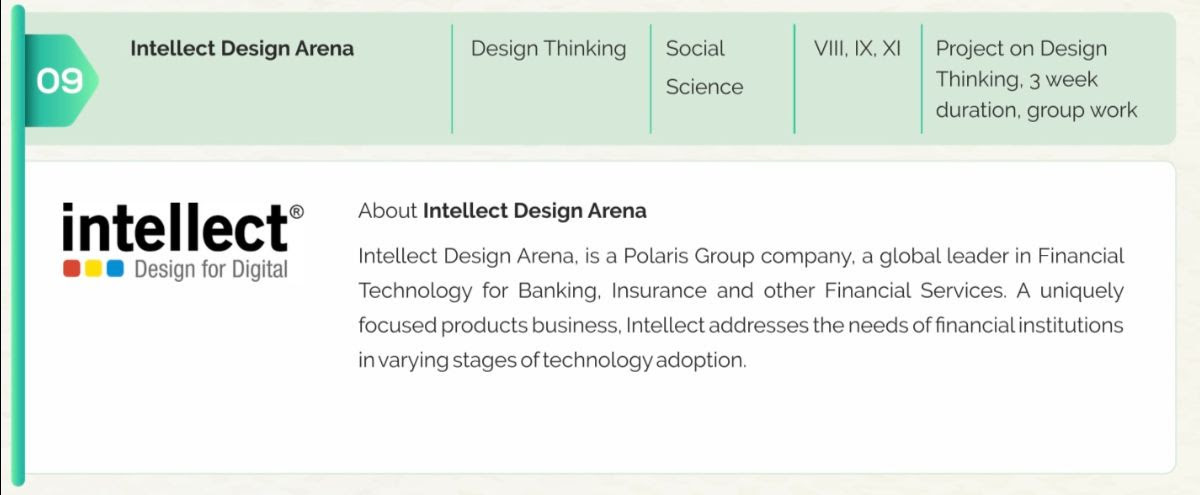Select the Social Science subject cell
The width and height of the screenshot is (1200, 495).
(x=704, y=67)
